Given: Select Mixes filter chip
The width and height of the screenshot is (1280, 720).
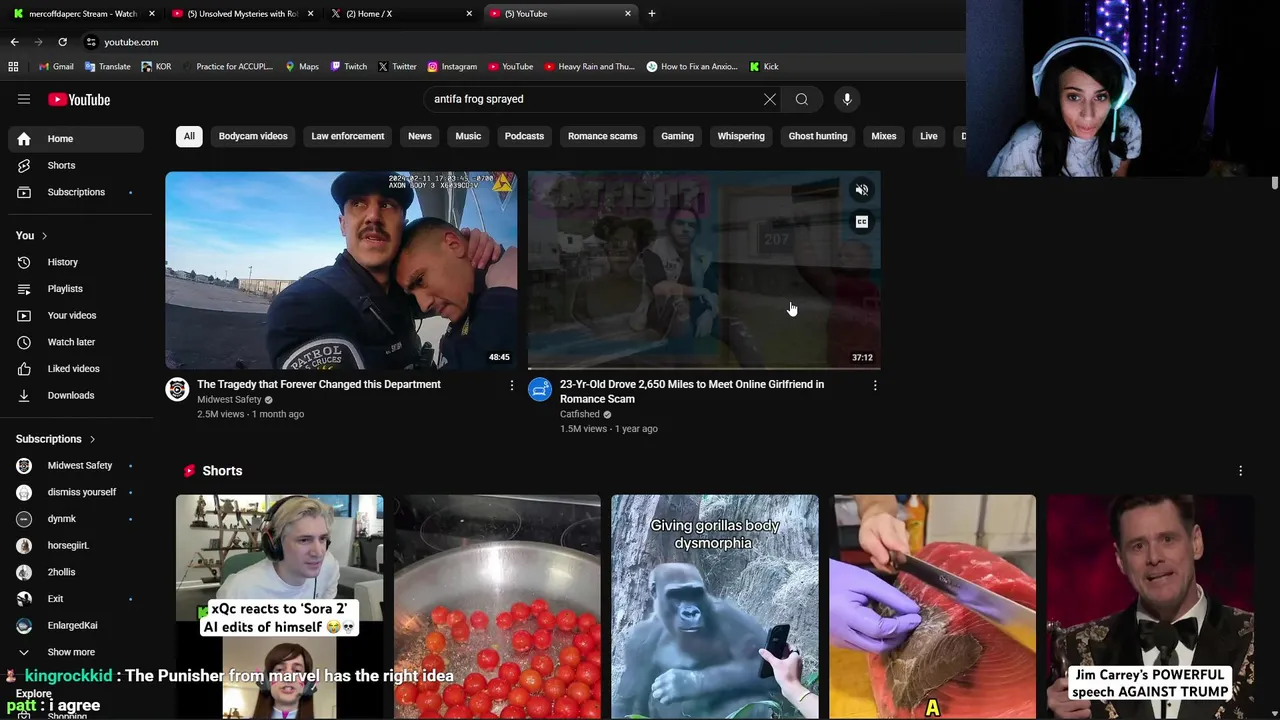Looking at the screenshot, I should 884,136.
